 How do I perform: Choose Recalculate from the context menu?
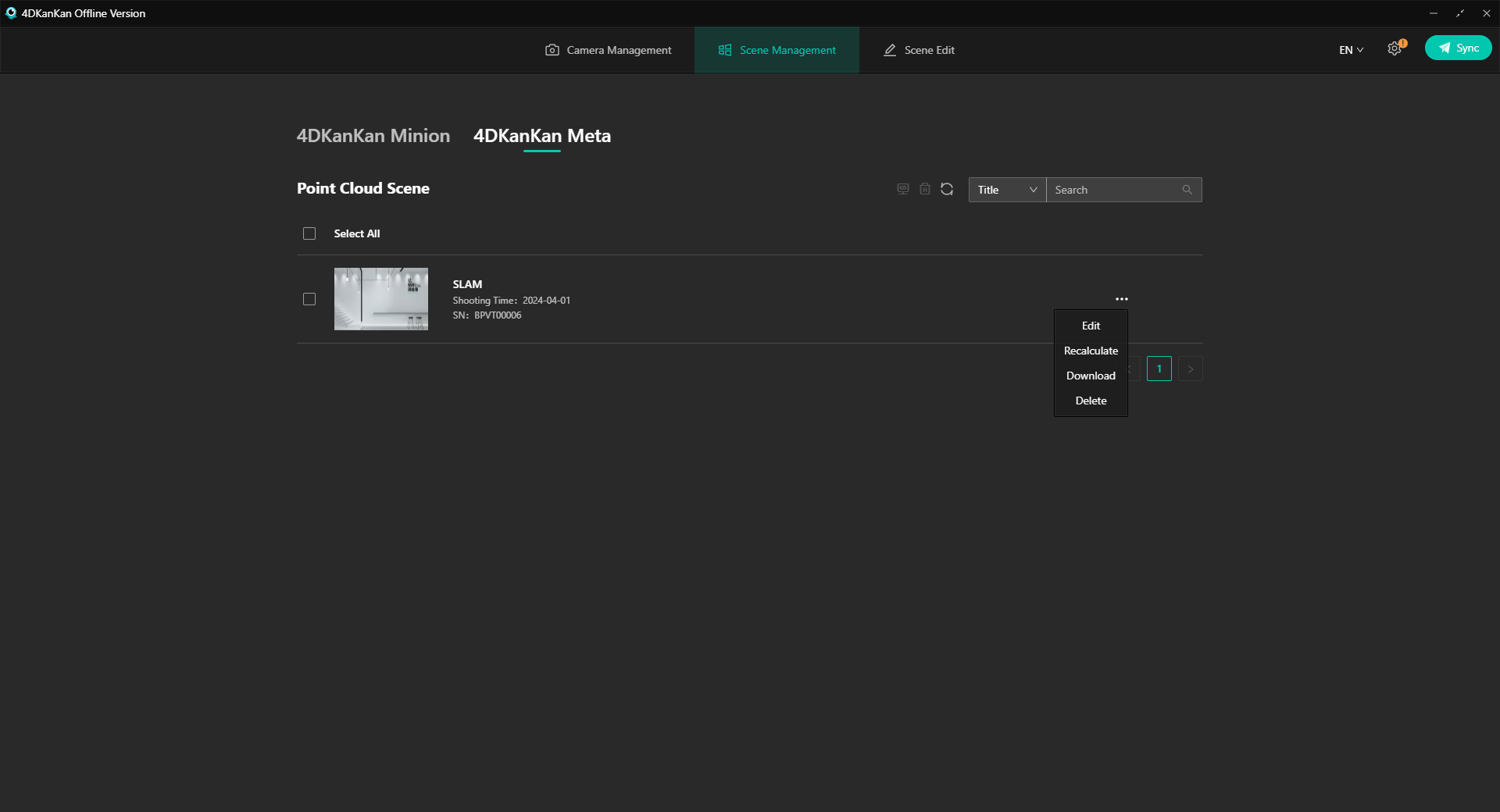point(1091,351)
